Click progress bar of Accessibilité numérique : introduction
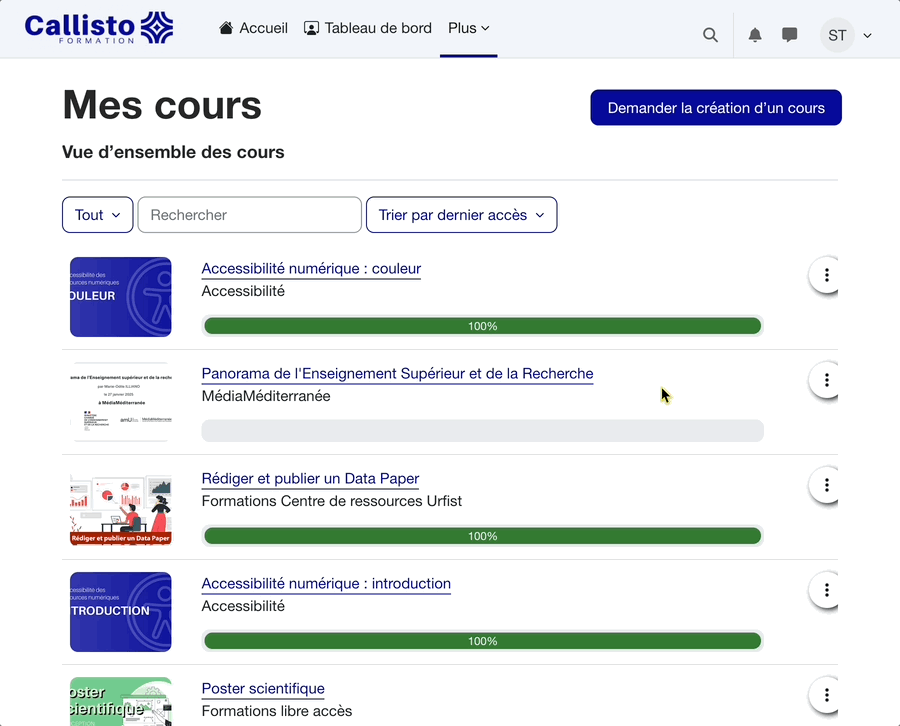 [482, 641]
